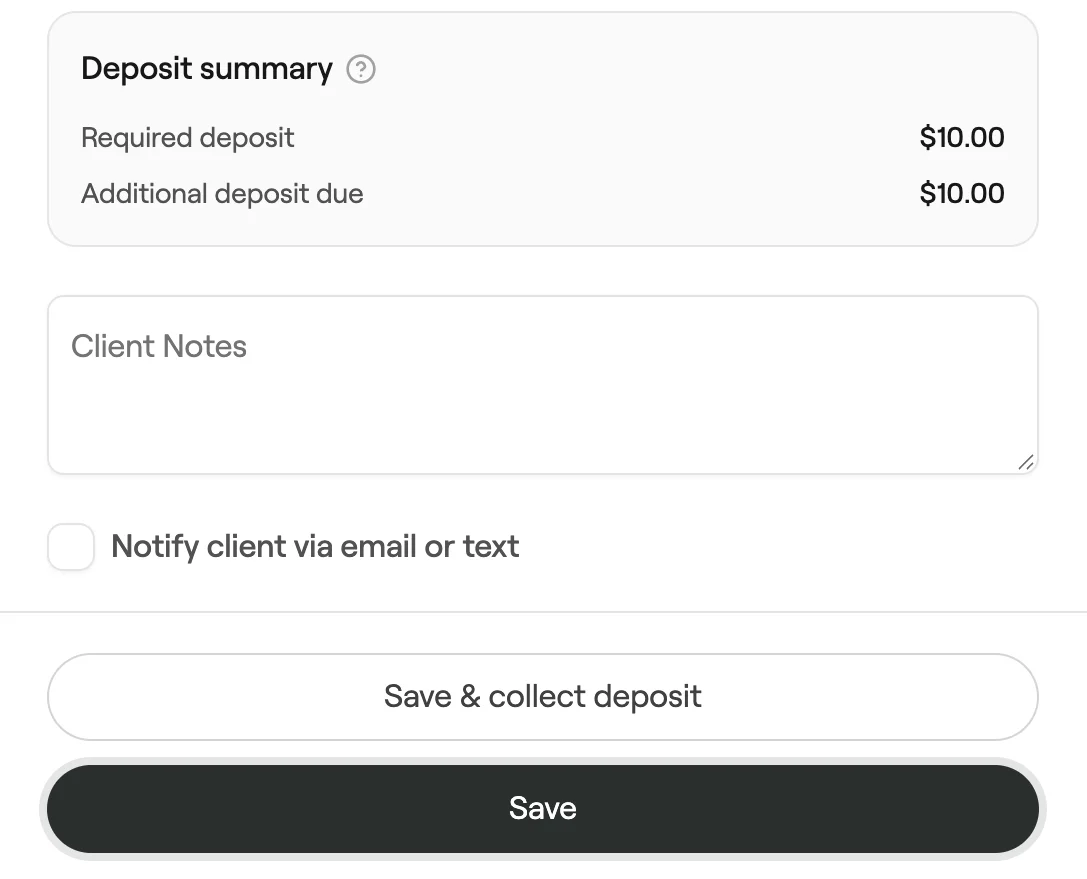Open the Deposit summary help icon
Screen dimensions: 1087x879
tap(360, 69)
